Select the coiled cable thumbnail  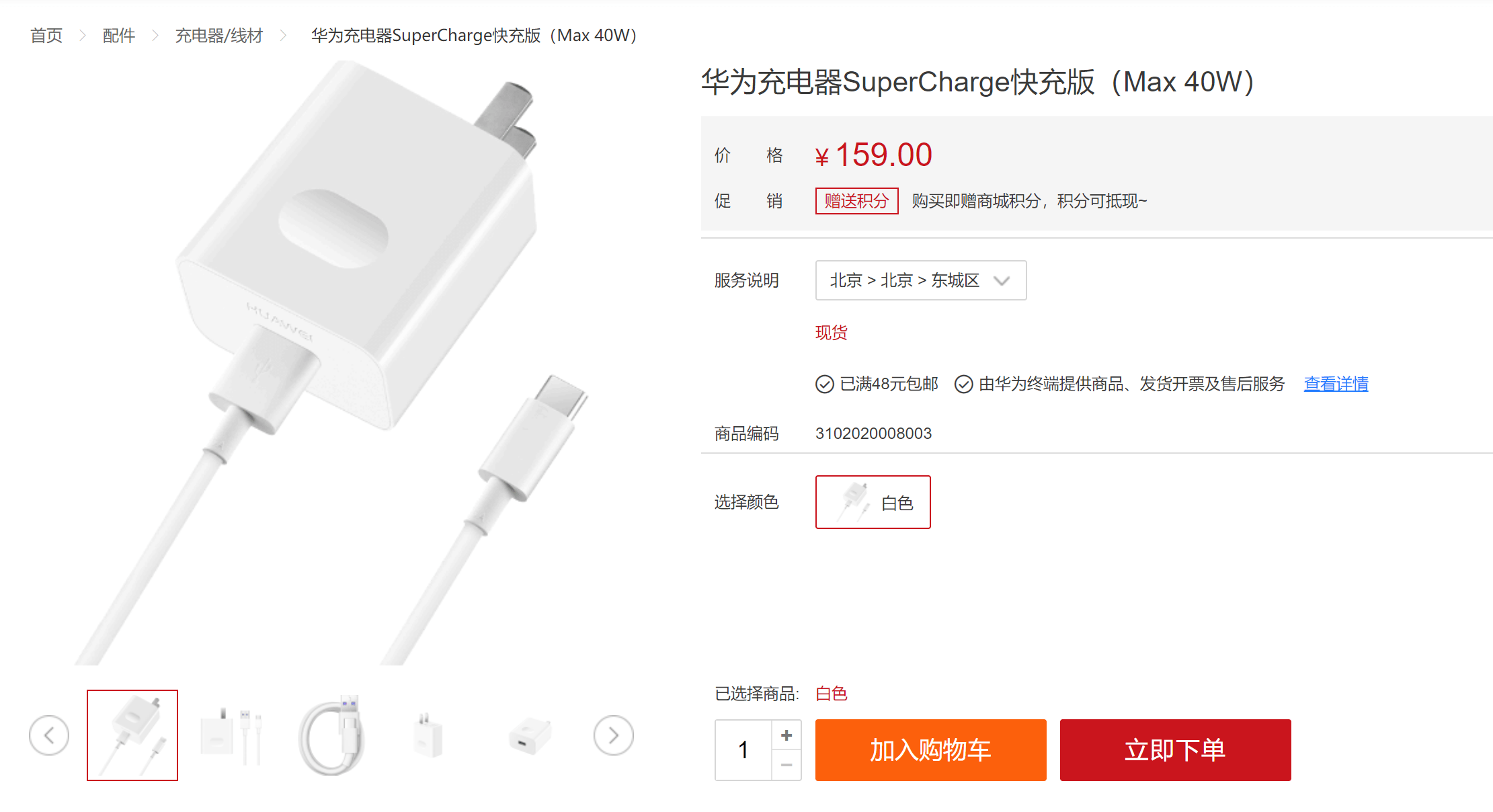point(331,735)
